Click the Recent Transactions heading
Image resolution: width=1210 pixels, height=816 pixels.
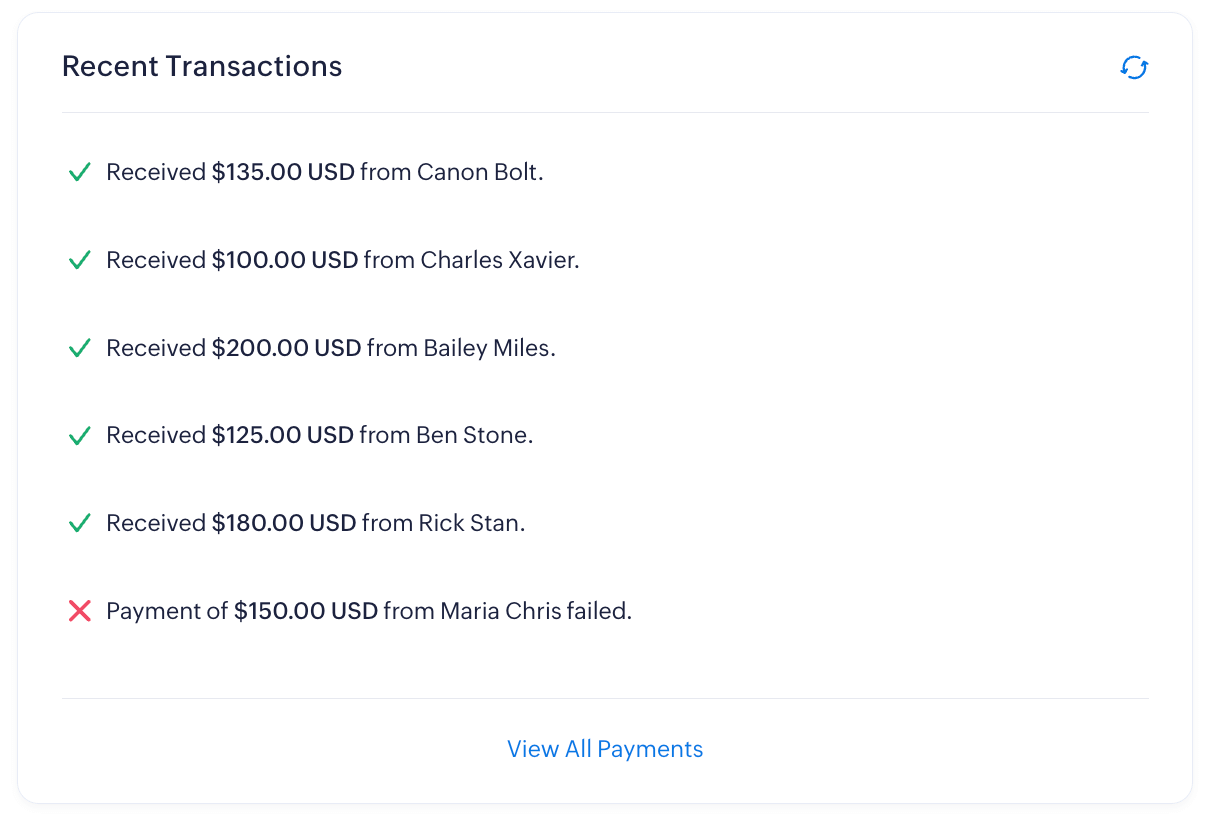pos(202,66)
